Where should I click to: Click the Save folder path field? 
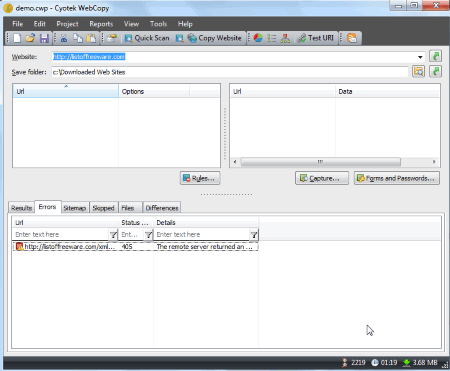[230, 72]
